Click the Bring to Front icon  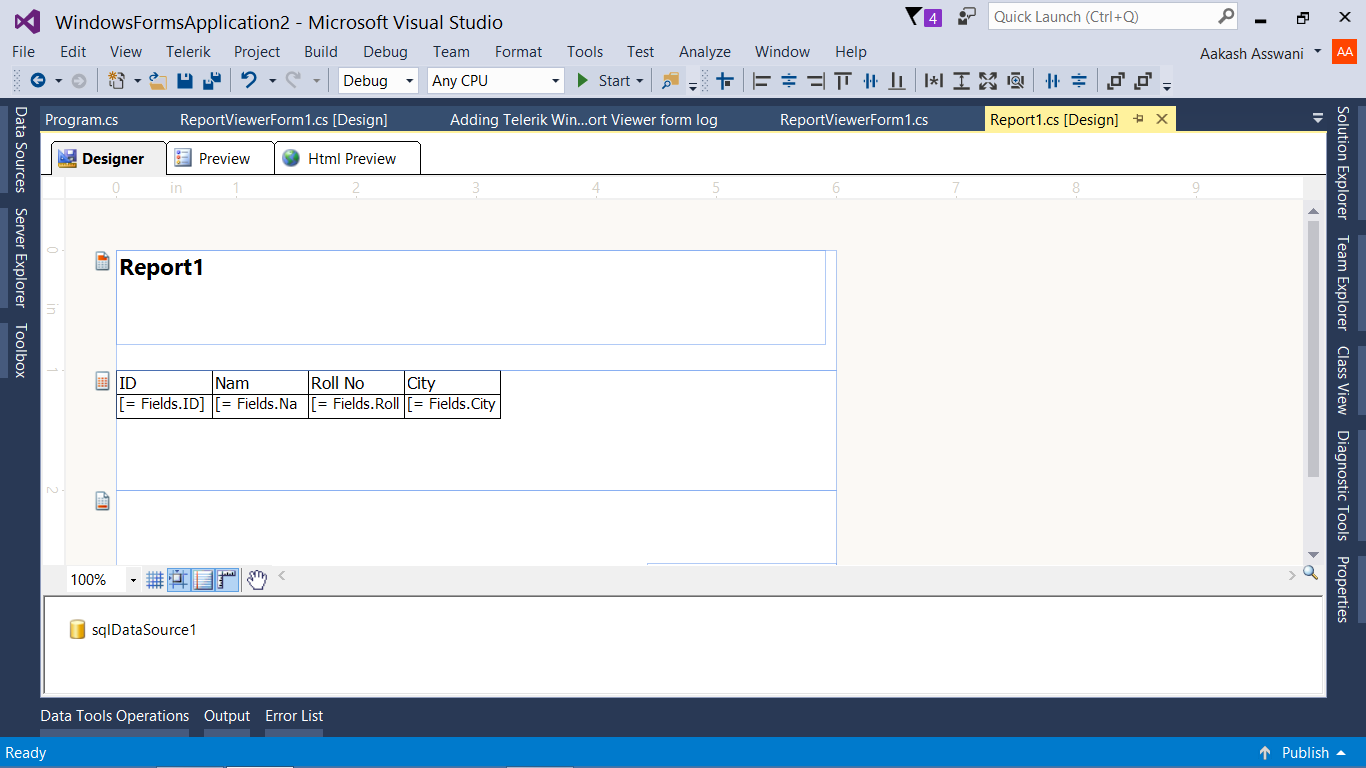[1116, 81]
